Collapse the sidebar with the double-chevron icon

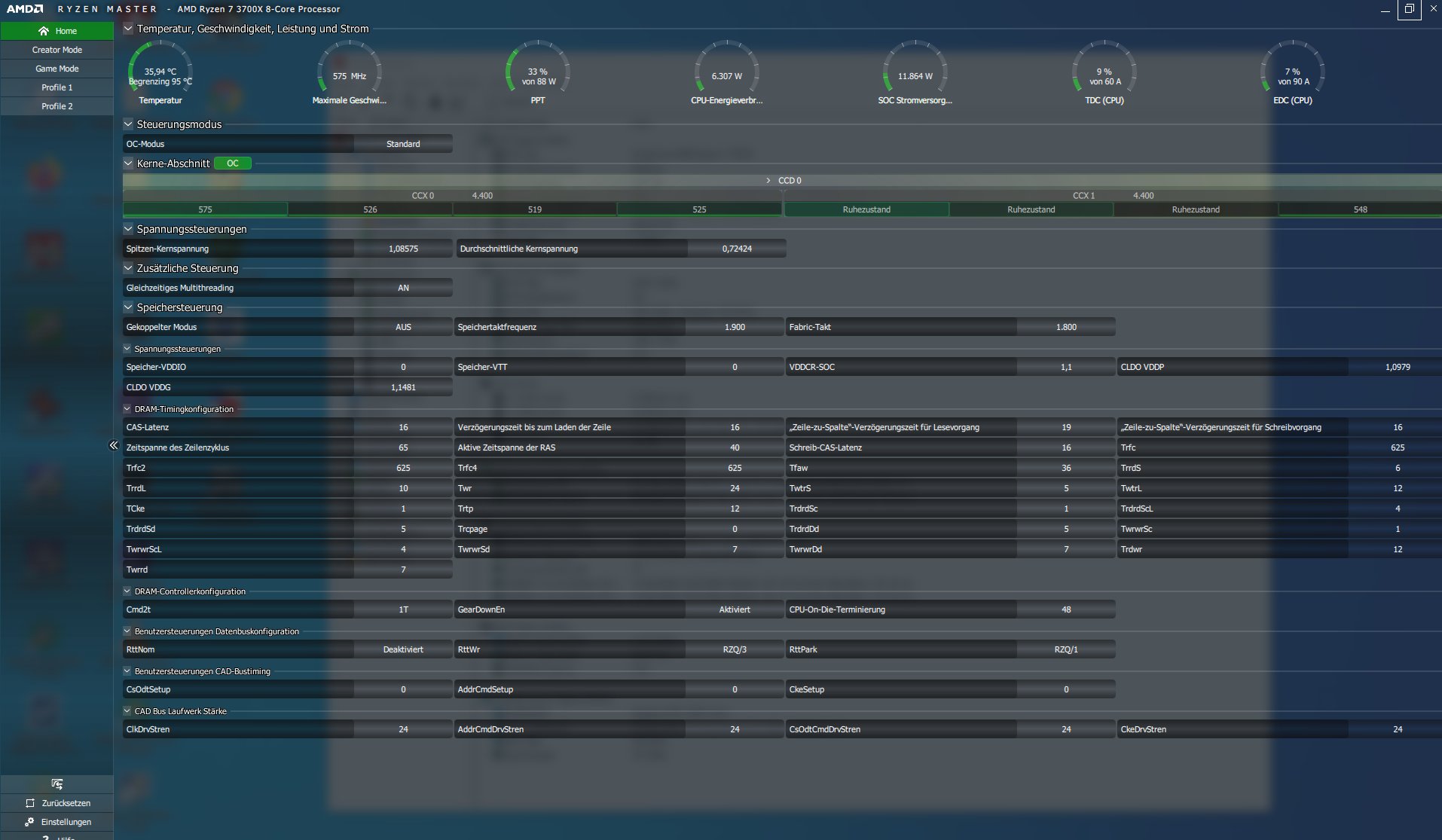click(114, 445)
